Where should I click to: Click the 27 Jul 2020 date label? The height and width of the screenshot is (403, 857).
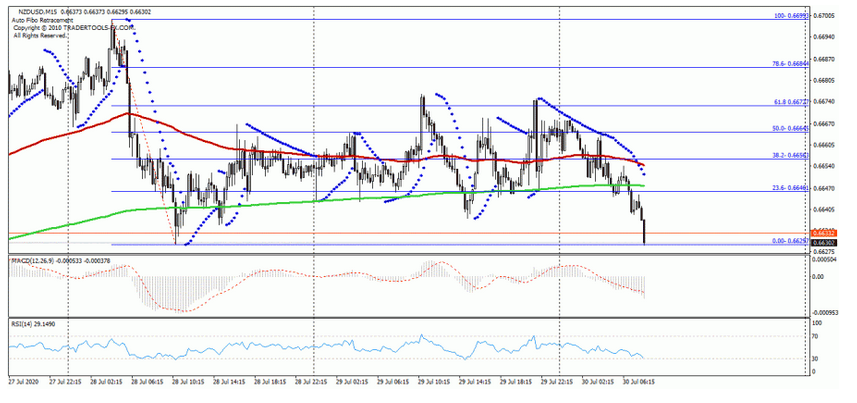coord(24,383)
